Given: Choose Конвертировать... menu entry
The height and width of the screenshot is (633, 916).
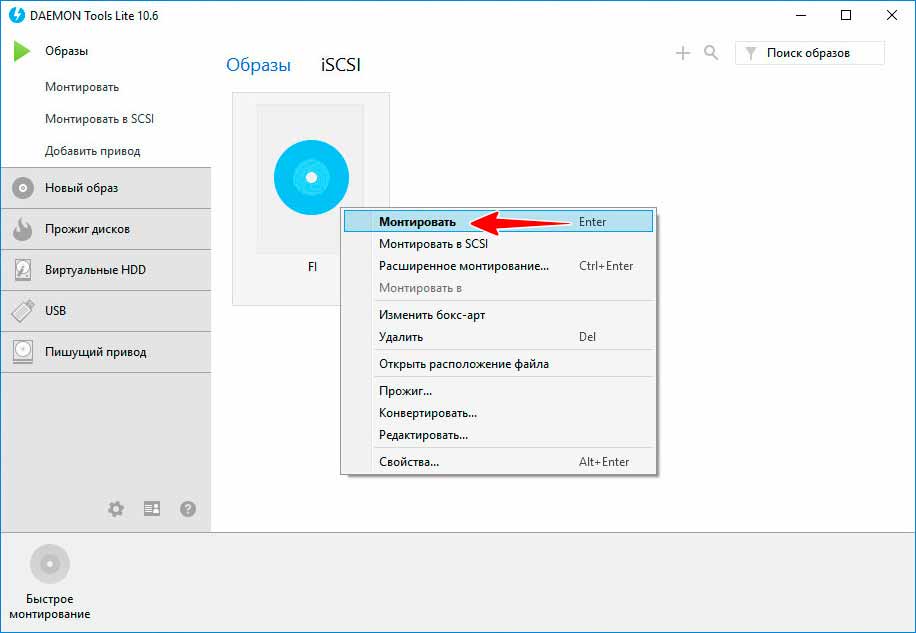Looking at the screenshot, I should click(x=498, y=413).
